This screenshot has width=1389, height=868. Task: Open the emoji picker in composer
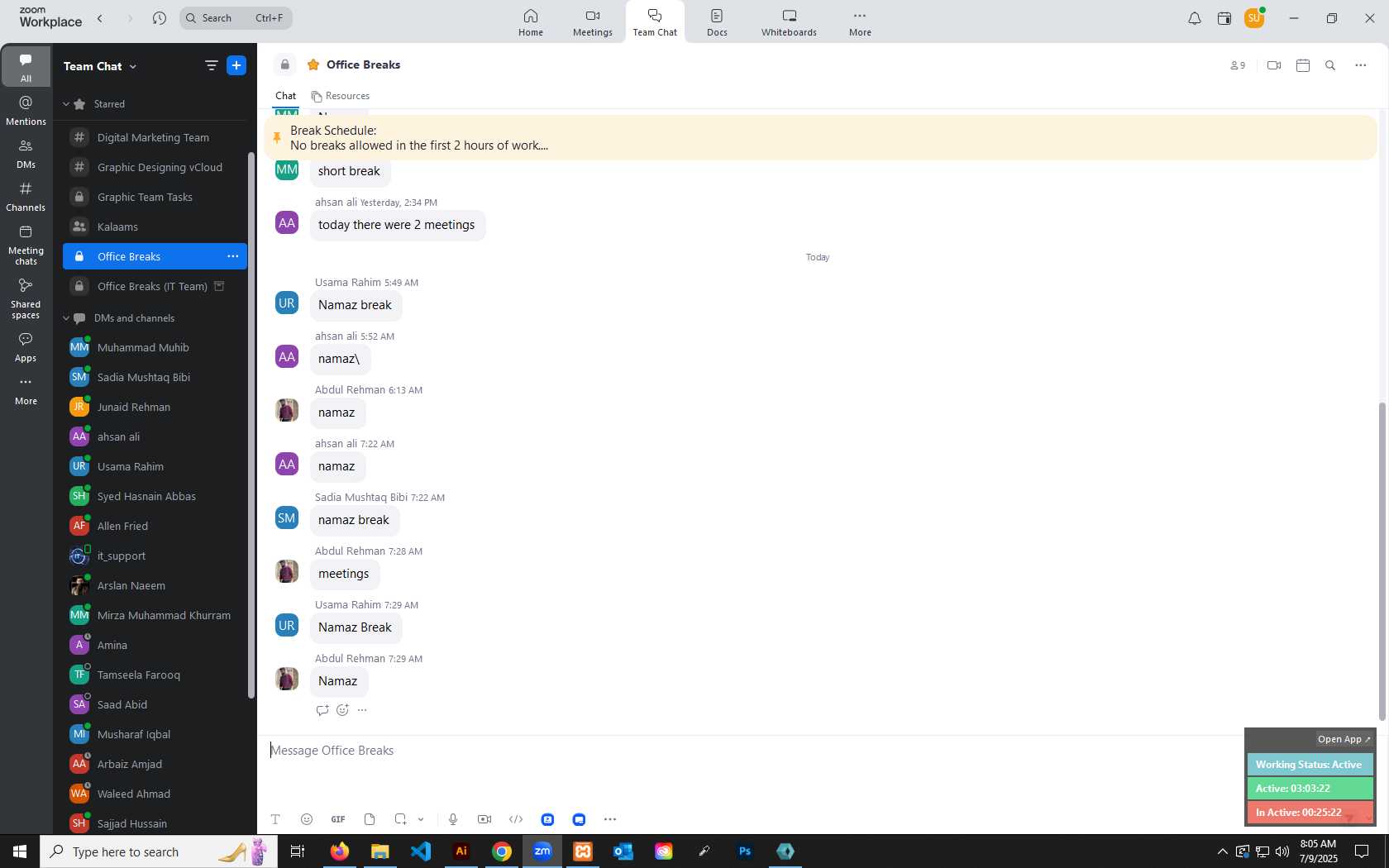click(307, 819)
